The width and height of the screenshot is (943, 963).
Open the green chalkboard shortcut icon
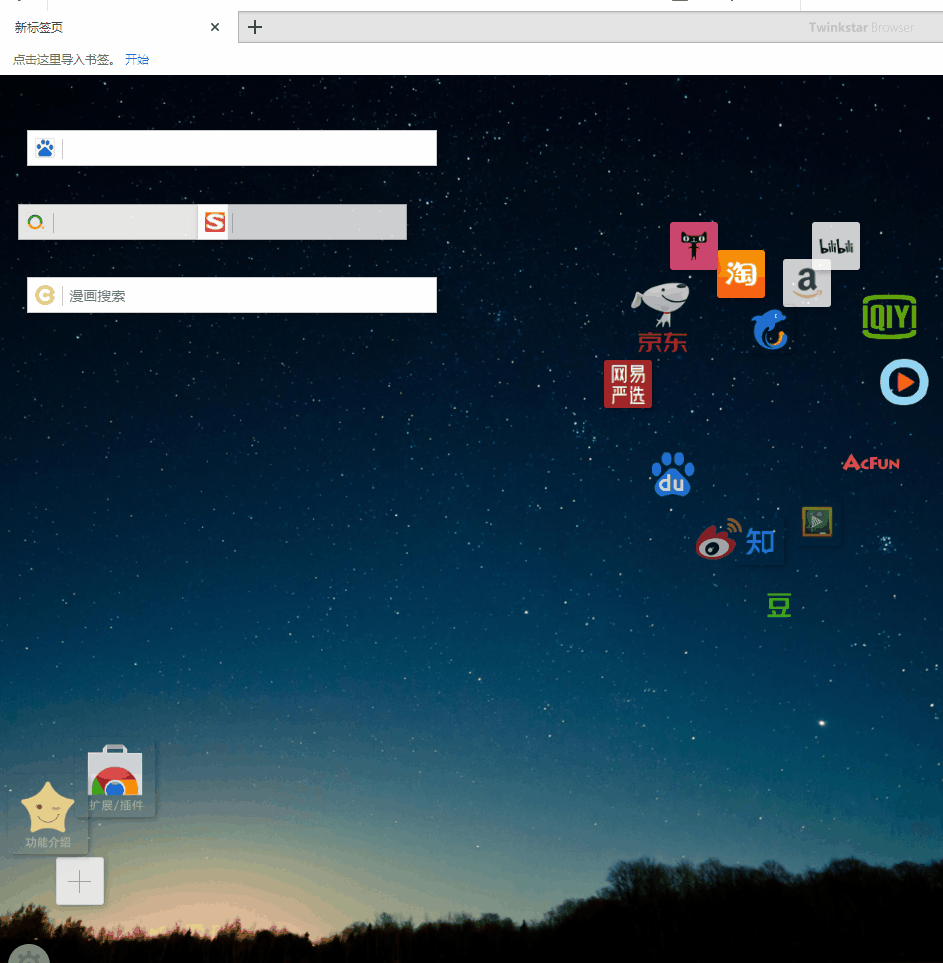[817, 521]
